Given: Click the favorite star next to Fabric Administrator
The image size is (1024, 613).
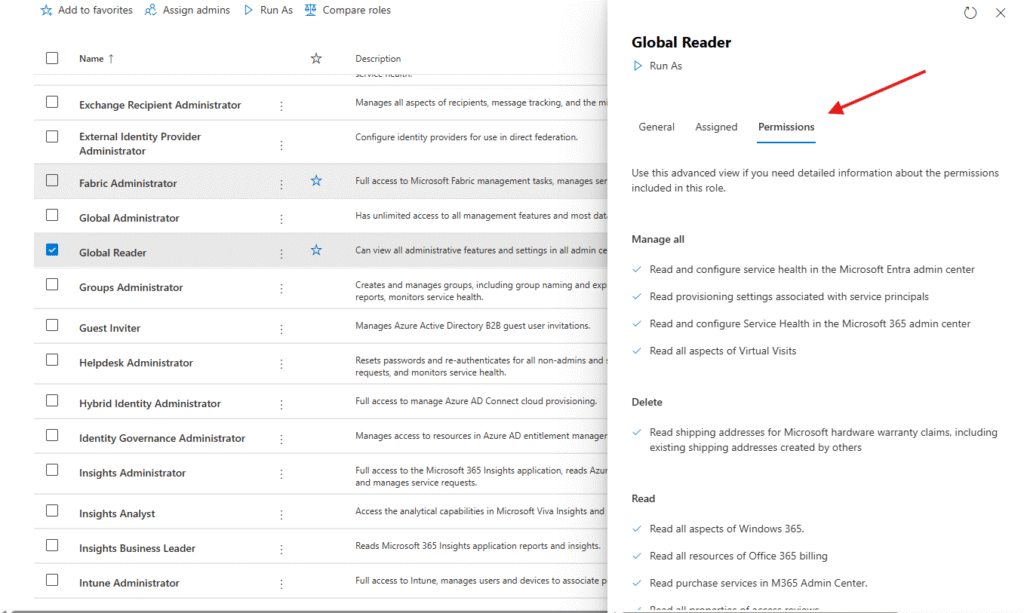Looking at the screenshot, I should coord(316,181).
